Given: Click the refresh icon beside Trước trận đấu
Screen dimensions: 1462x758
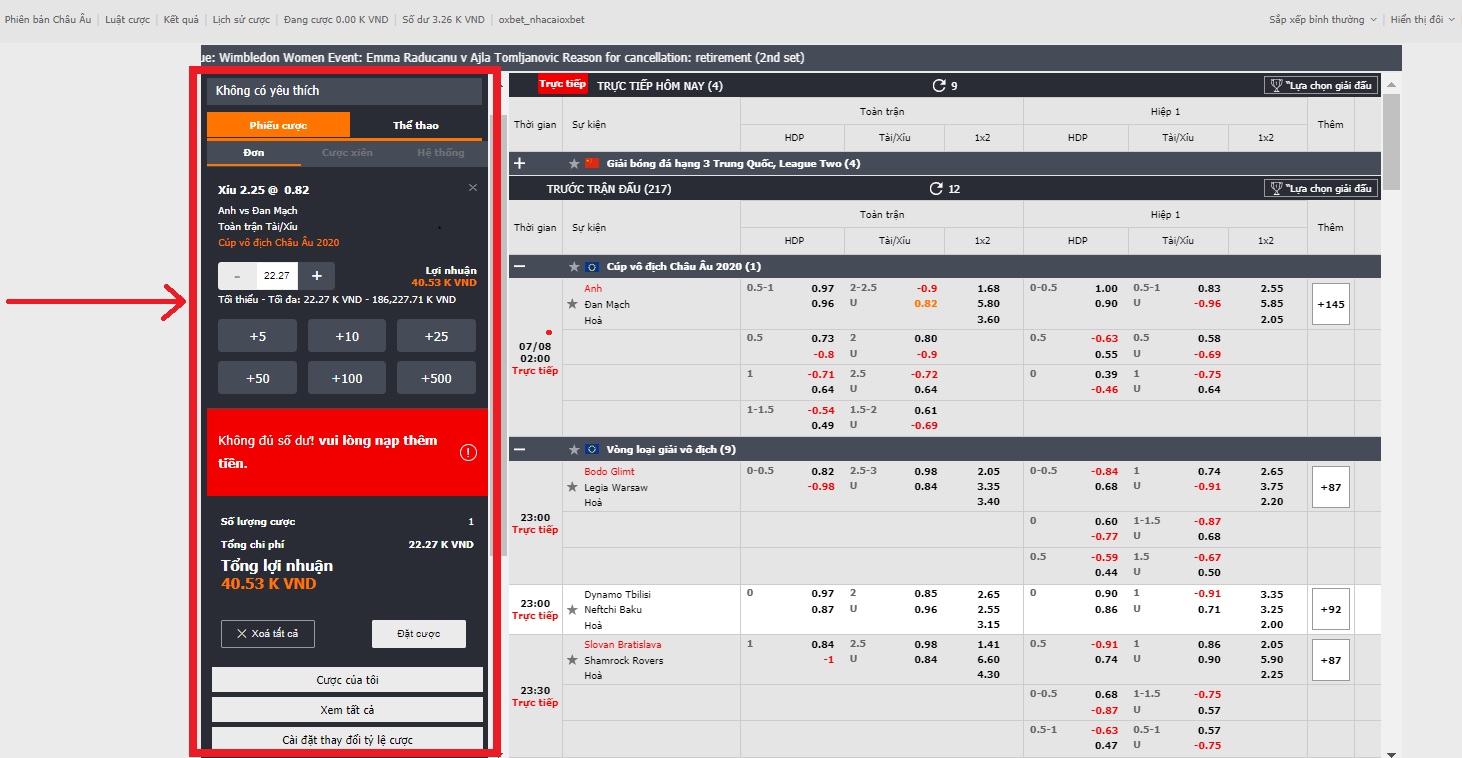Looking at the screenshot, I should coord(937,189).
